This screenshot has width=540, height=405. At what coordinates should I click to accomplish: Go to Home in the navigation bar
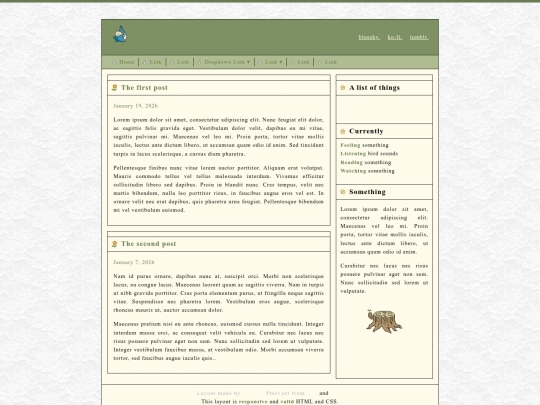point(127,62)
